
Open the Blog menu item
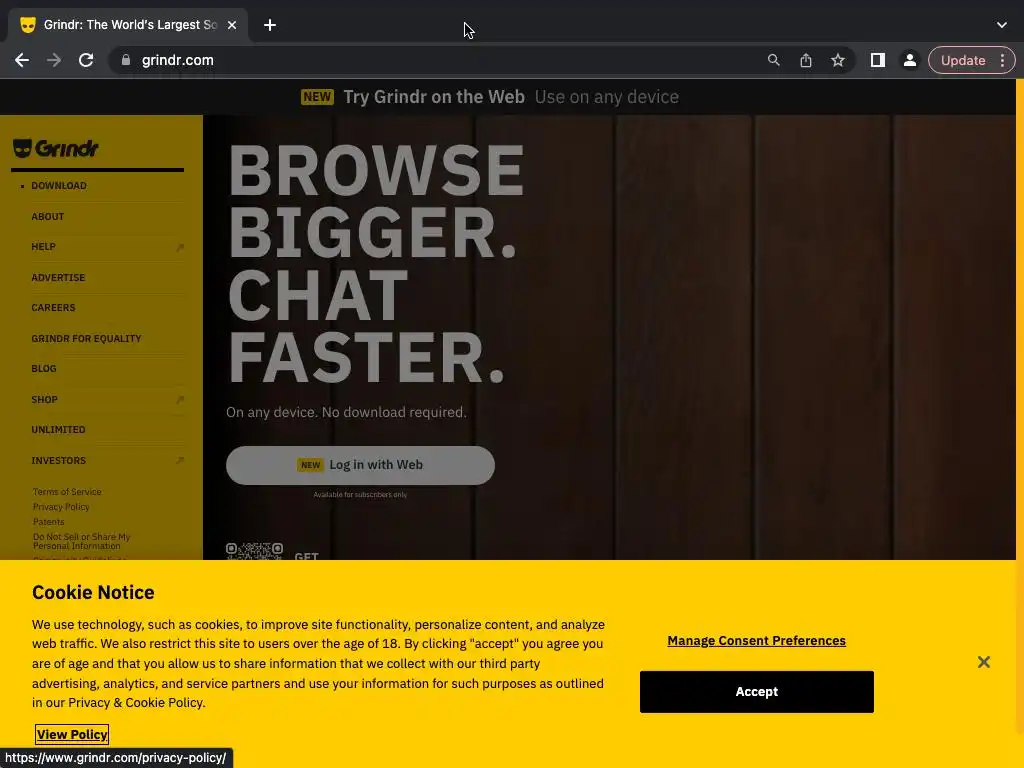tap(44, 368)
